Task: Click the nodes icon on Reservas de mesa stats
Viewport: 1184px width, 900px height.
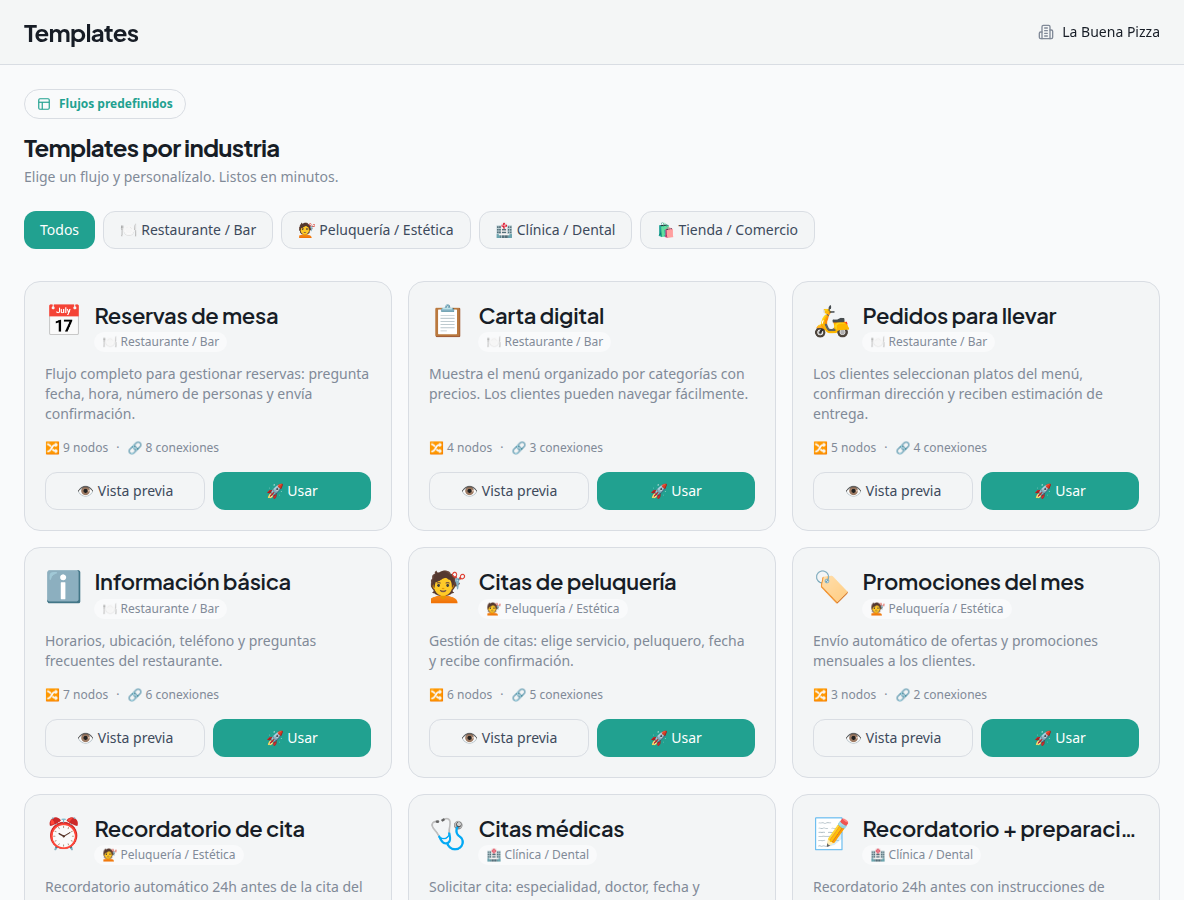Action: [51, 447]
